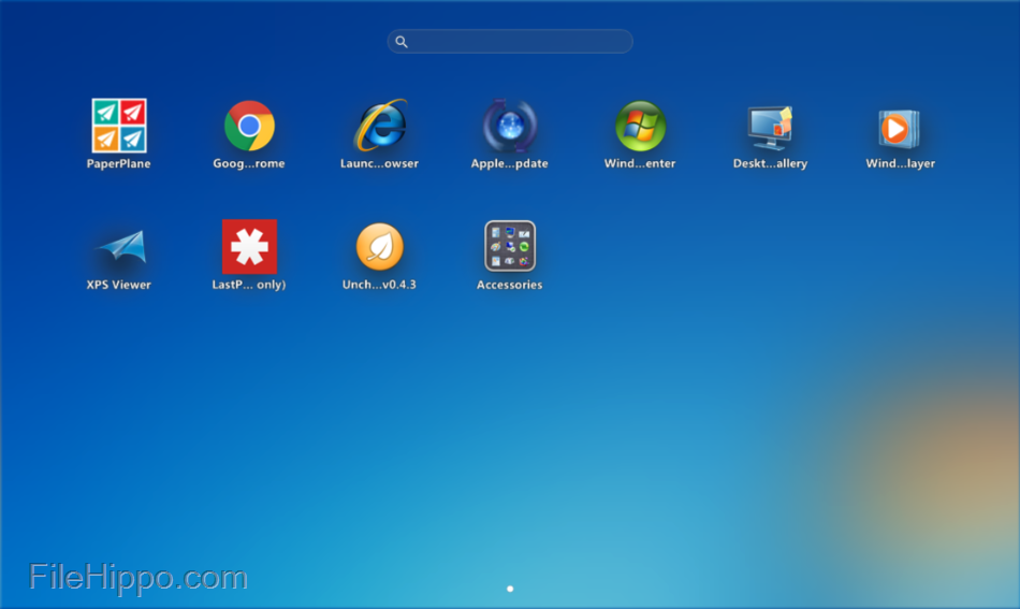Click the "XPS Viewer" label text

[119, 285]
